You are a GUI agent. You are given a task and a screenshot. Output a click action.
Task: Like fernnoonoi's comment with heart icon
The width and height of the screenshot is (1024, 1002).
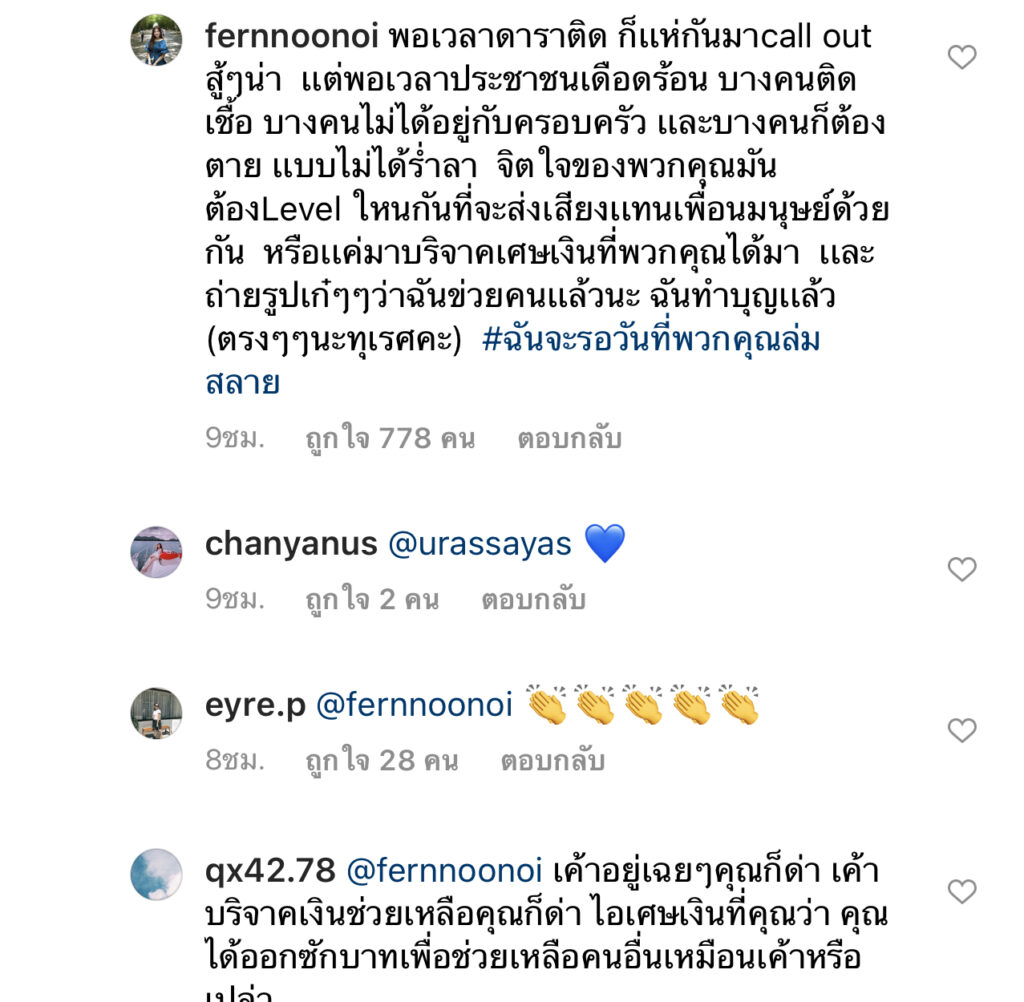point(961,58)
